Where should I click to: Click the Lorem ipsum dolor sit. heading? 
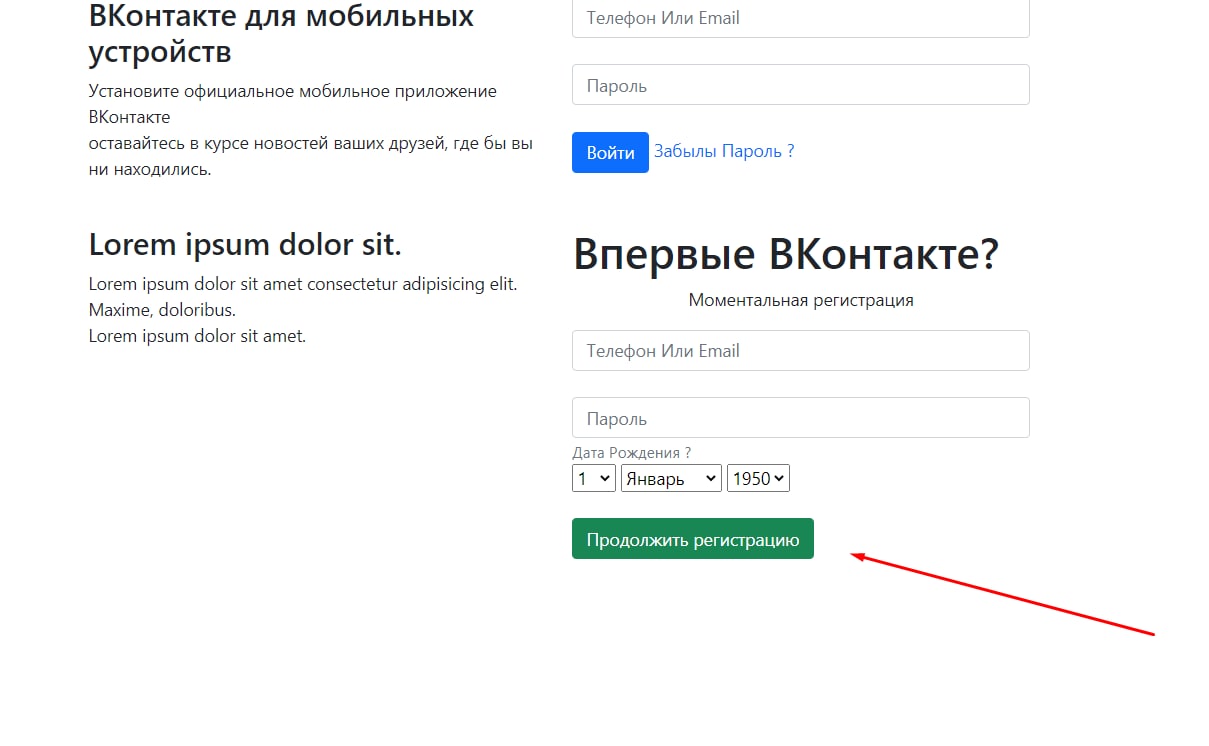[245, 244]
